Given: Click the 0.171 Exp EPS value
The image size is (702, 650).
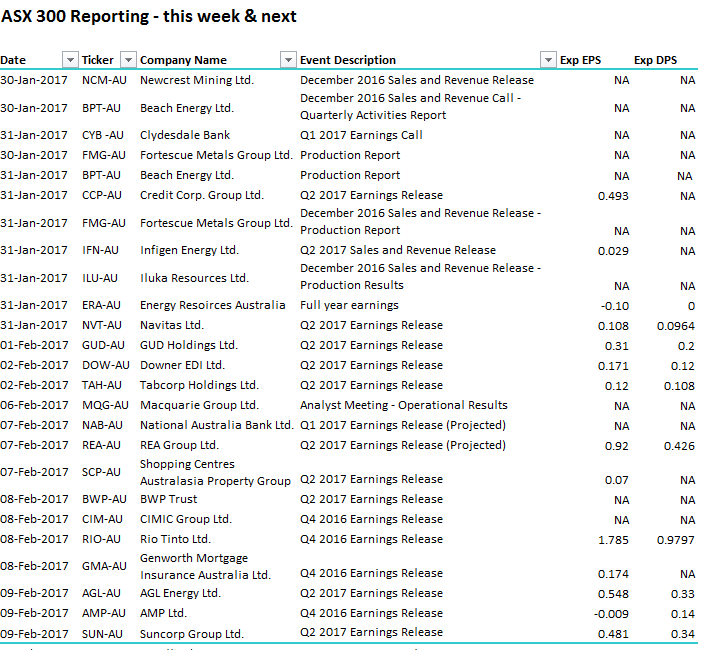Looking at the screenshot, I should pos(613,366).
